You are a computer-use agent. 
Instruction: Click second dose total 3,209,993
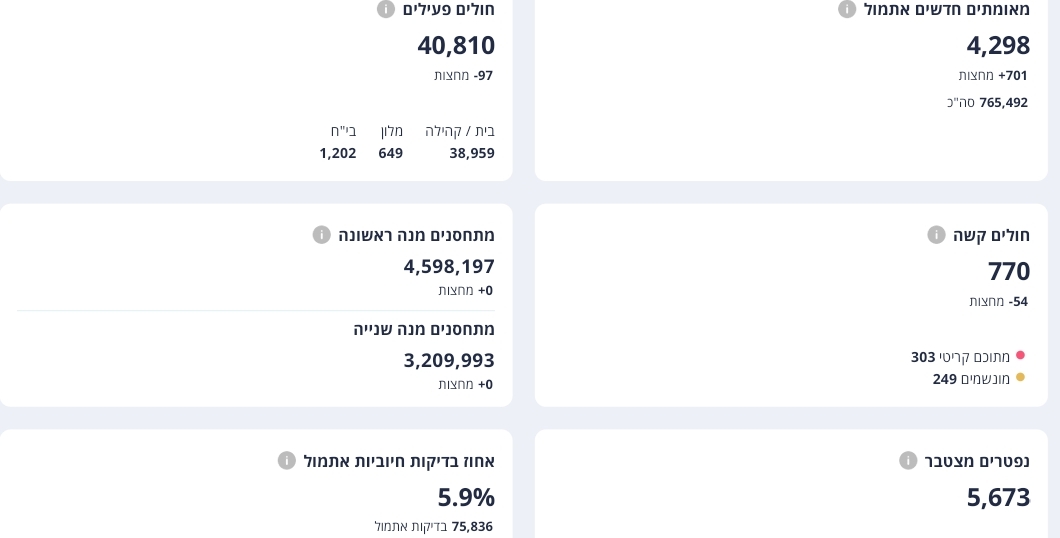[449, 360]
